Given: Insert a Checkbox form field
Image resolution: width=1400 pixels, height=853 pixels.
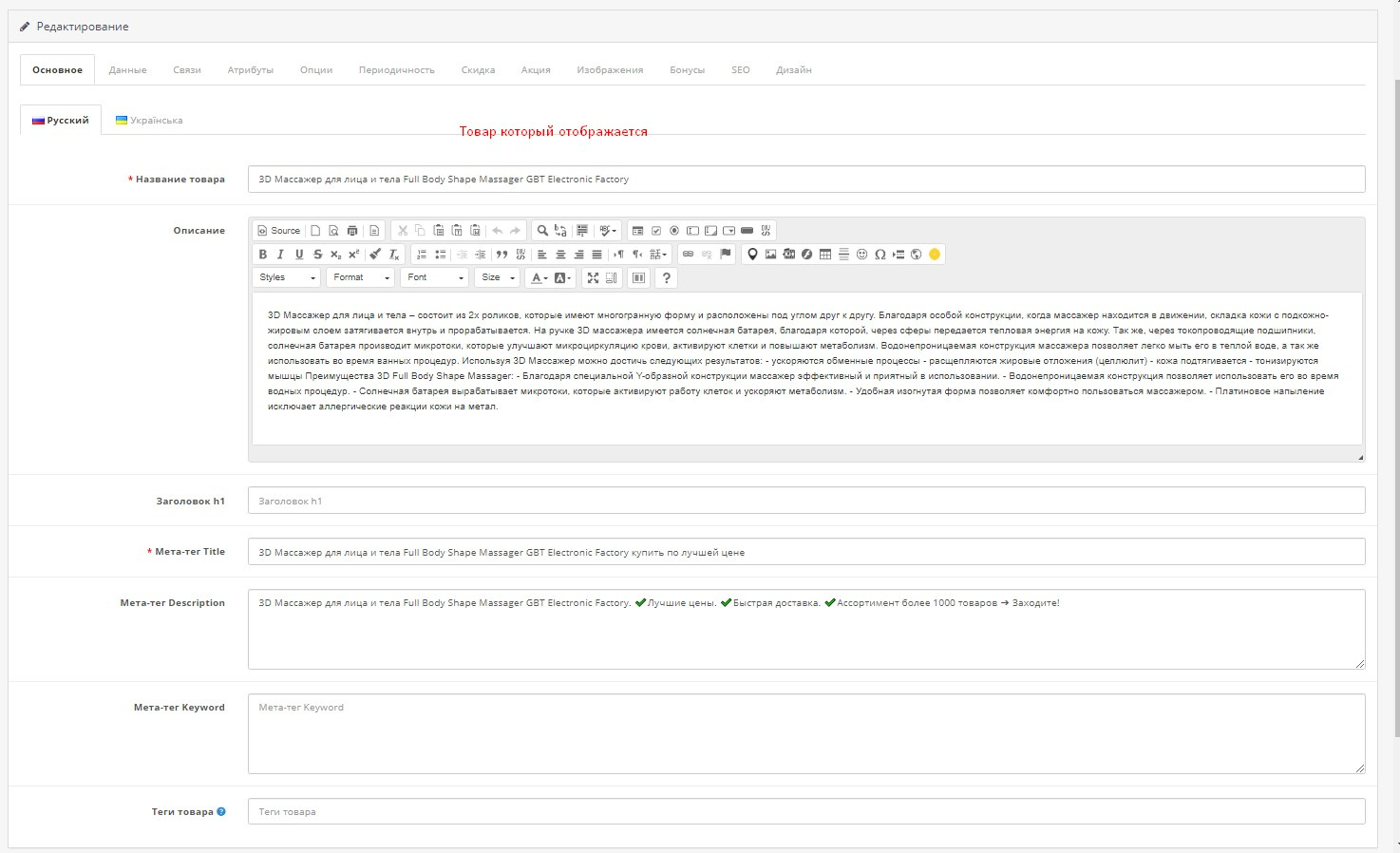Looking at the screenshot, I should (x=655, y=231).
